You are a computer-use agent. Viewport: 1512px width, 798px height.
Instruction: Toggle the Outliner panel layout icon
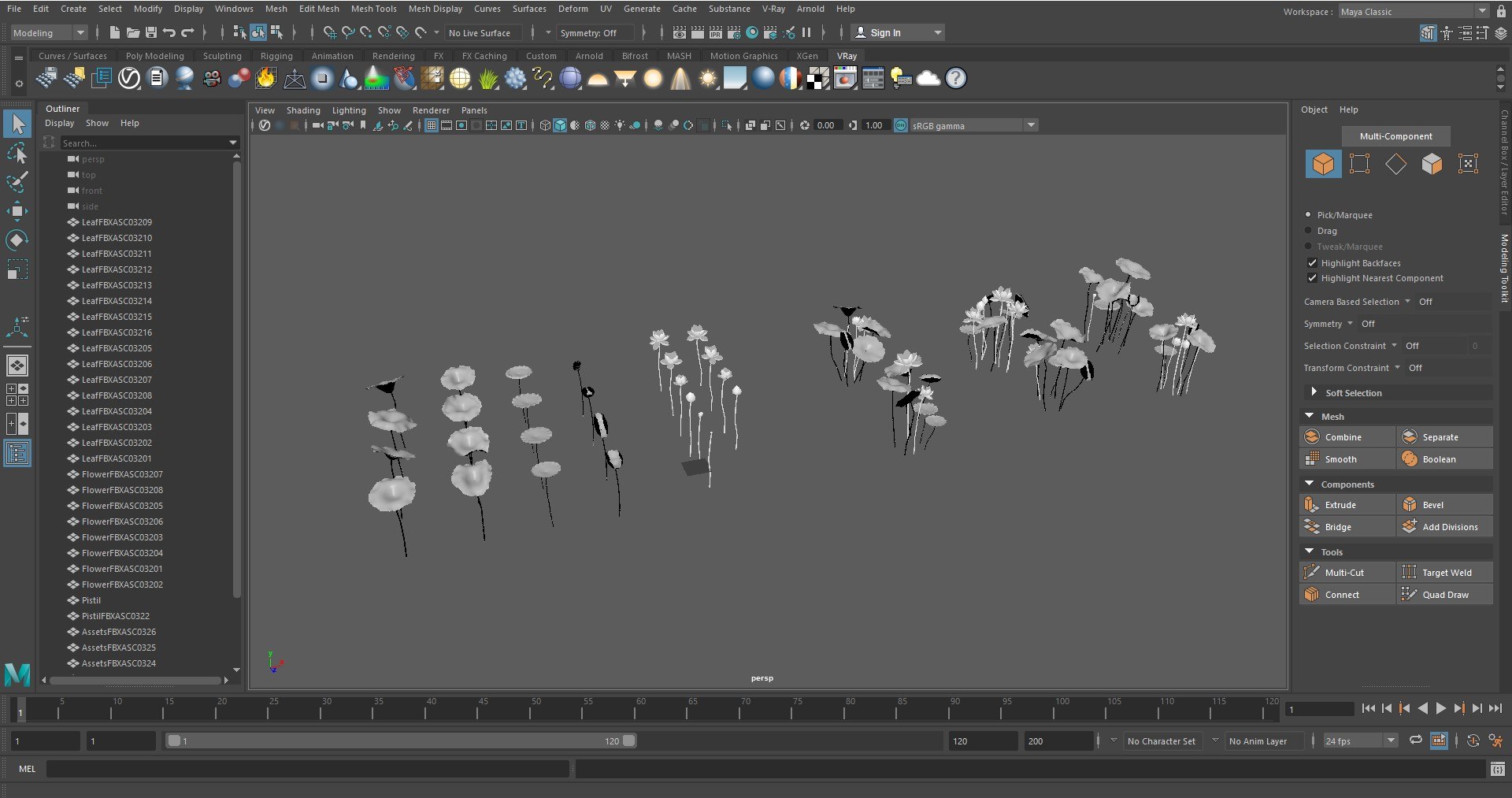(x=17, y=453)
